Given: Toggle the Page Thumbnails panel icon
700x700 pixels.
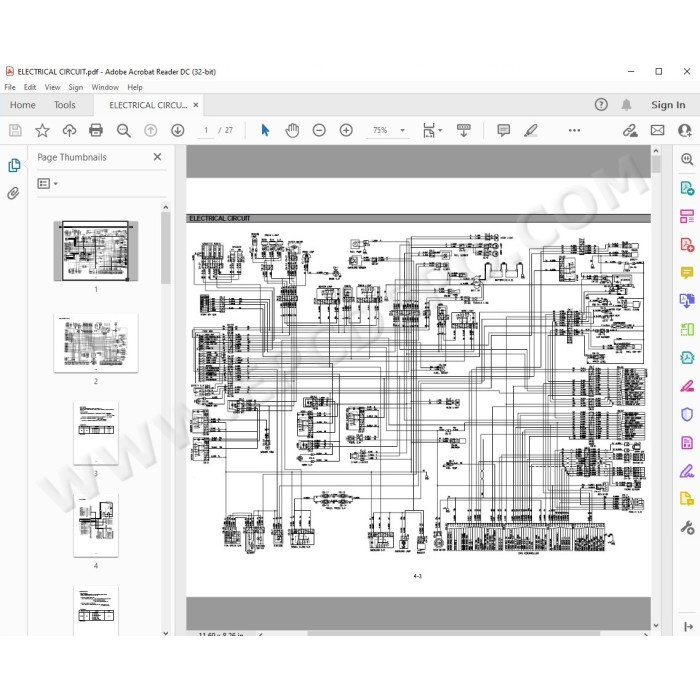Looking at the screenshot, I should [14, 165].
